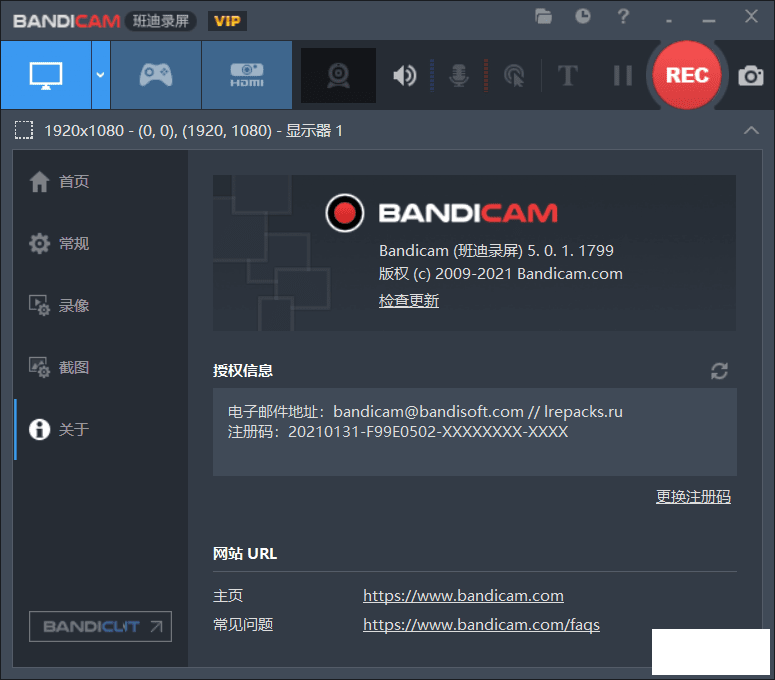Click the red Bandicam record logo
Viewport: 775px width, 680px height.
(x=344, y=213)
